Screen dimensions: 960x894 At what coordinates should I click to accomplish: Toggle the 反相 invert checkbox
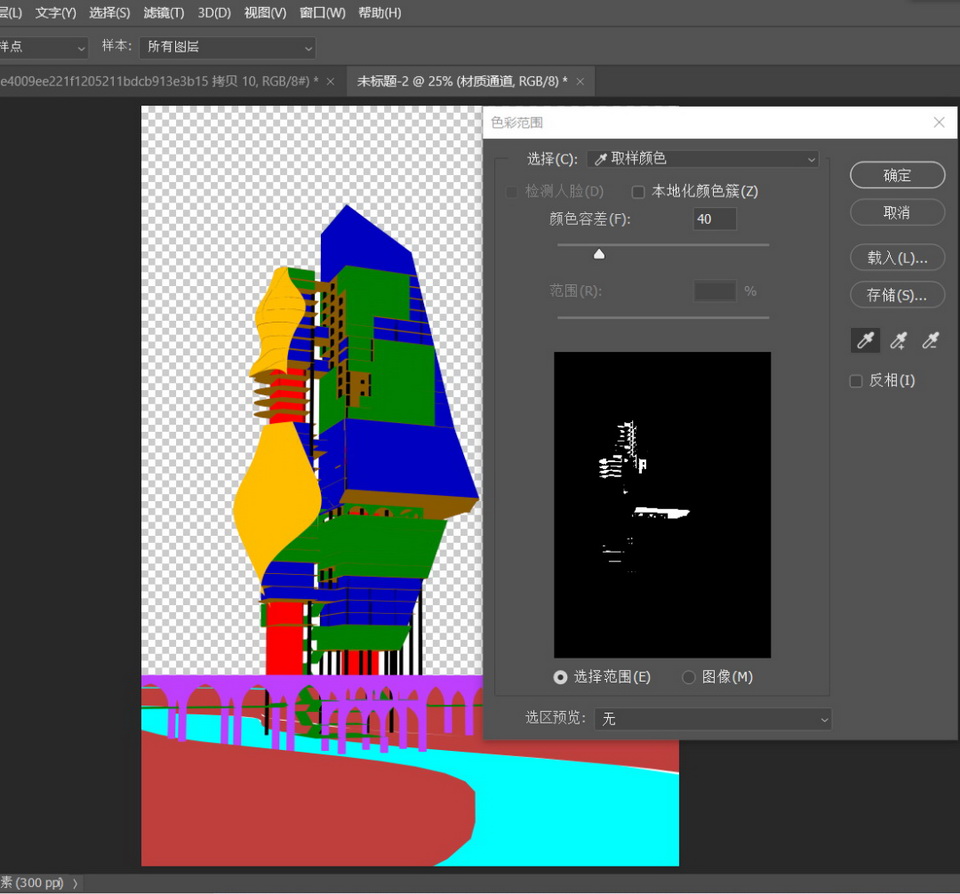tap(856, 381)
